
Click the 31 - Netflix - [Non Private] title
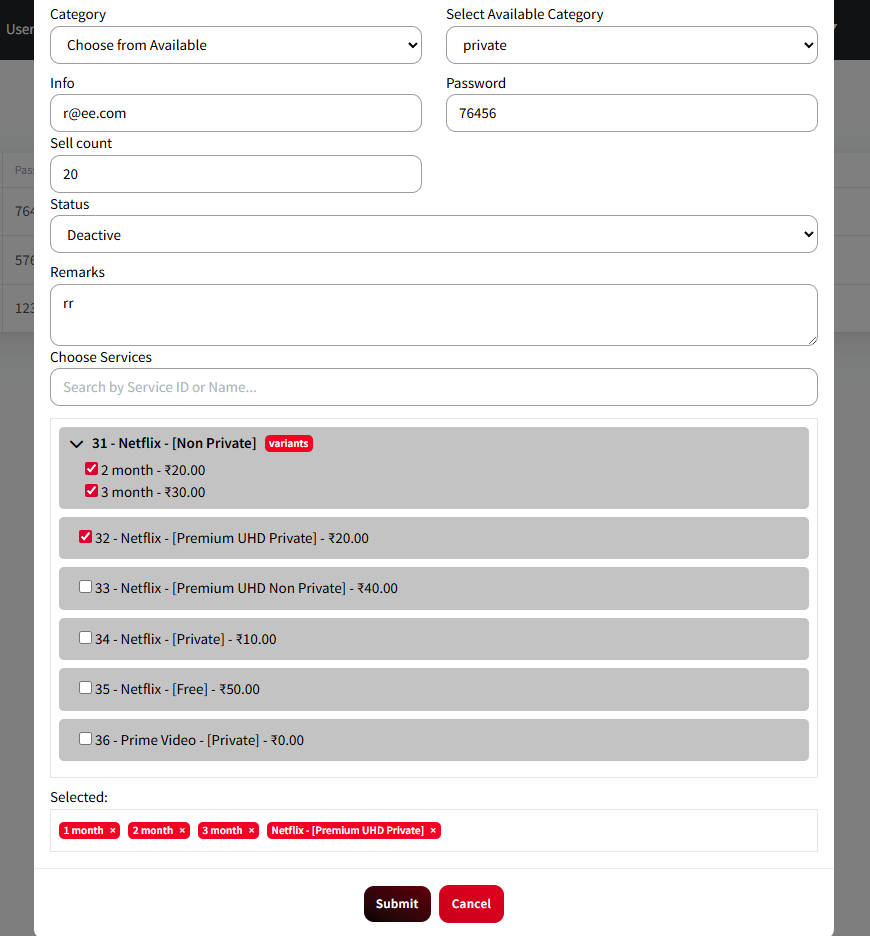point(174,444)
